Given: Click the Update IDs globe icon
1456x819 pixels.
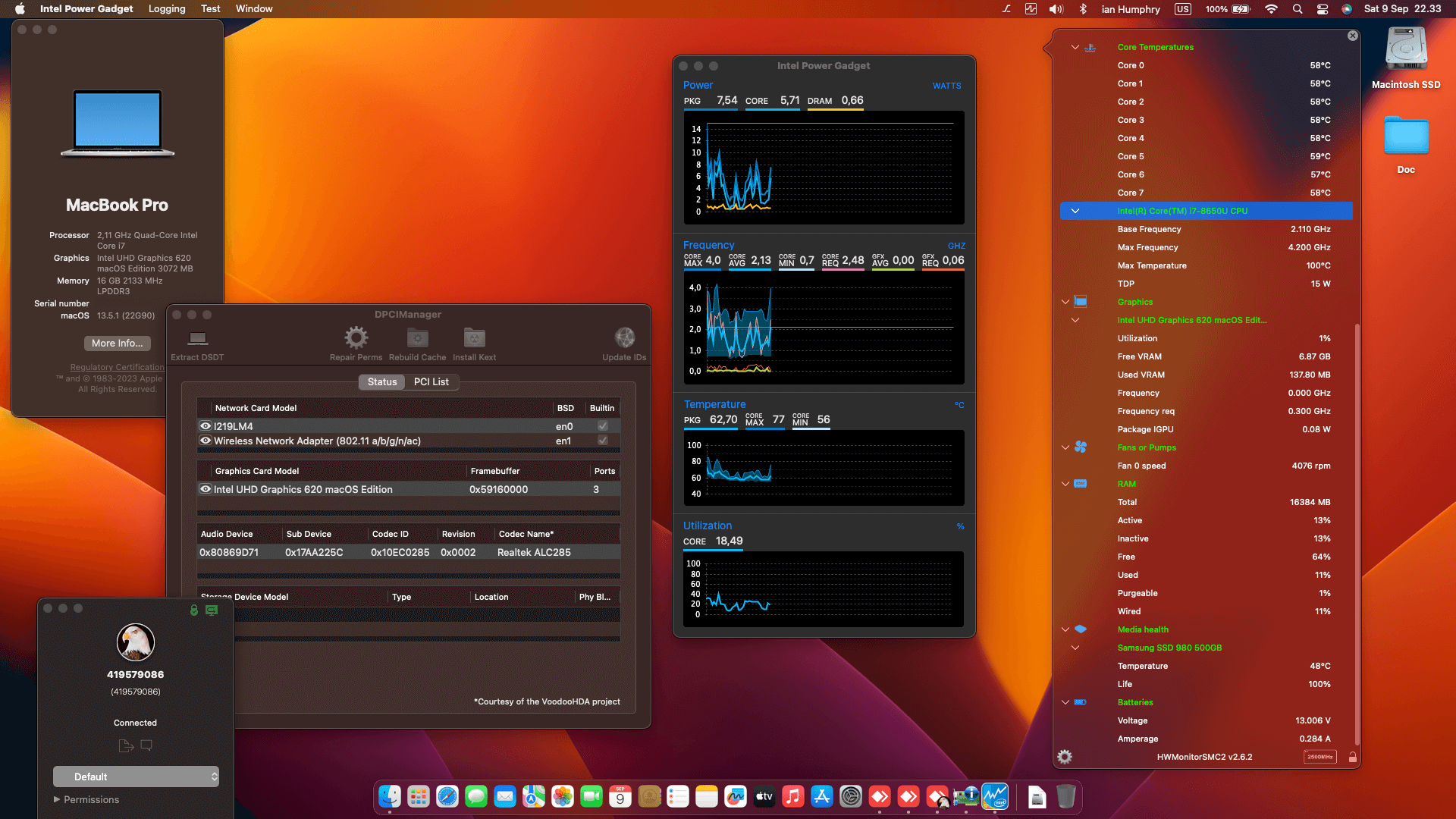Looking at the screenshot, I should [x=624, y=337].
